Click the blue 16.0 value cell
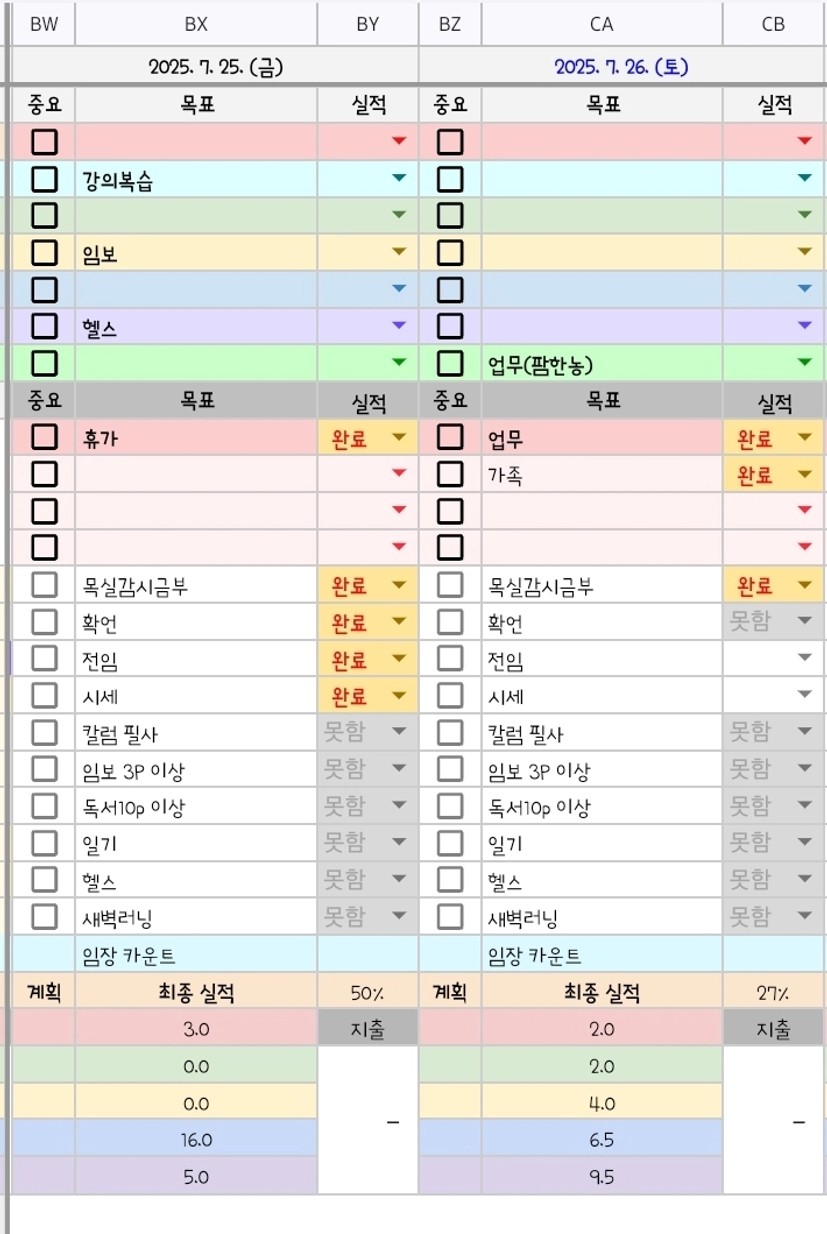 click(x=196, y=1139)
